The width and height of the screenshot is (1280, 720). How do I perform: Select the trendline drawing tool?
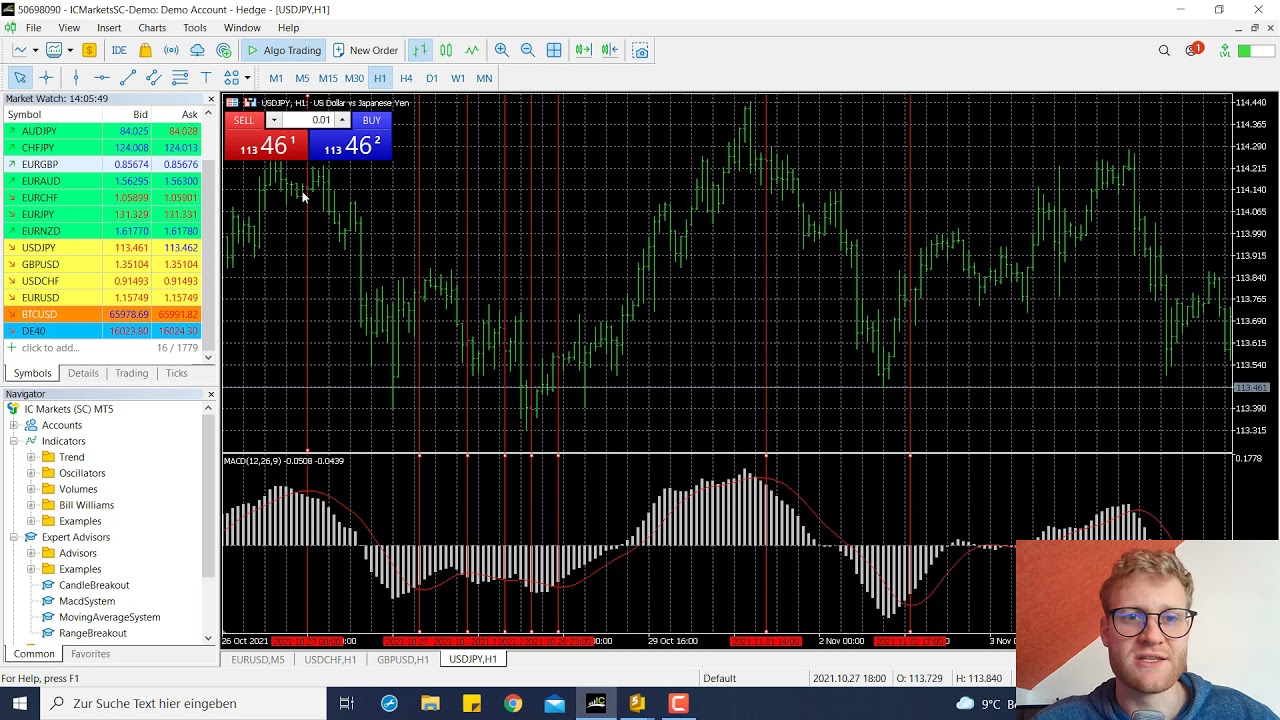point(128,78)
